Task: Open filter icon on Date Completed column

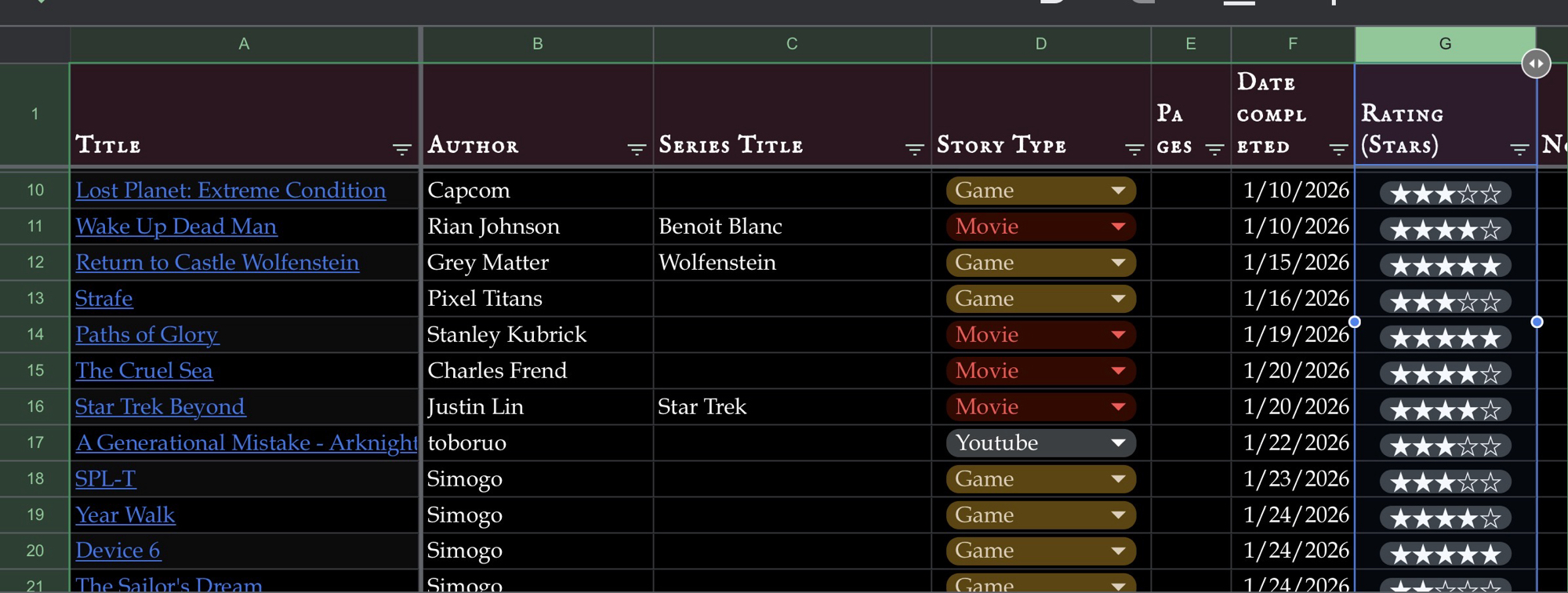Action: coord(1338,149)
